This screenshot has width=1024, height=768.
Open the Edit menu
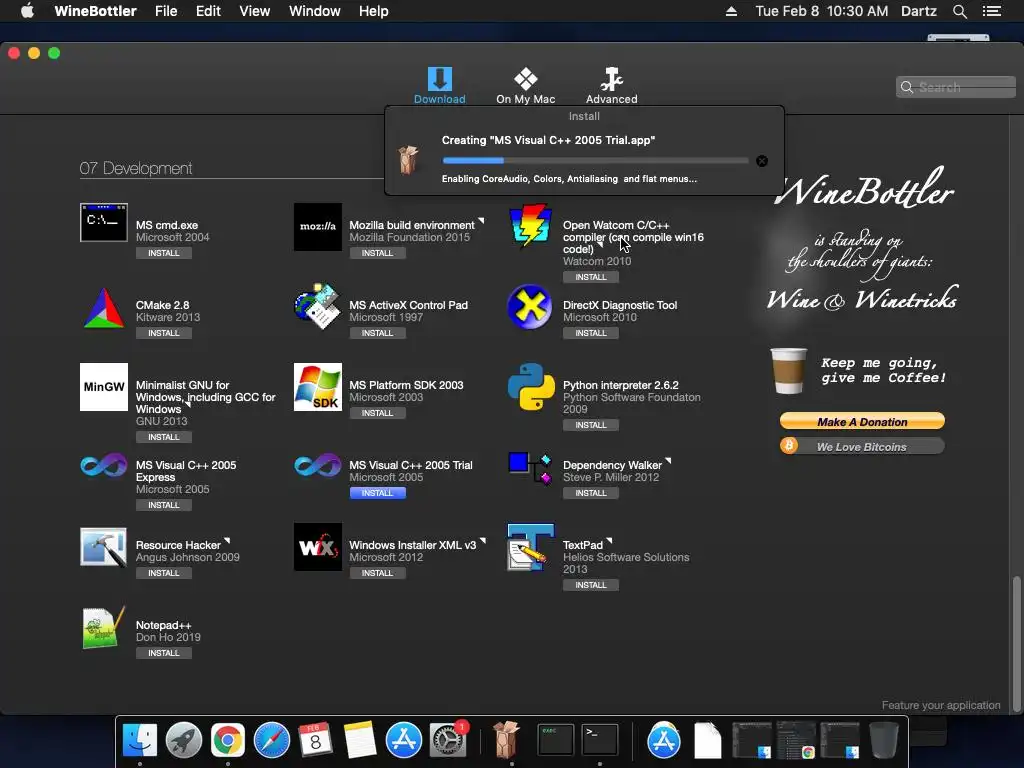point(208,11)
